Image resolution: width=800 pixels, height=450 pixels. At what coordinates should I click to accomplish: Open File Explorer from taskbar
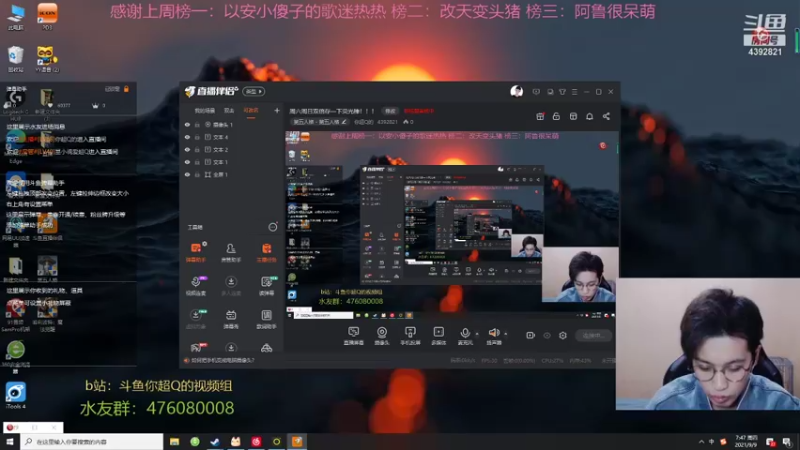[174, 442]
